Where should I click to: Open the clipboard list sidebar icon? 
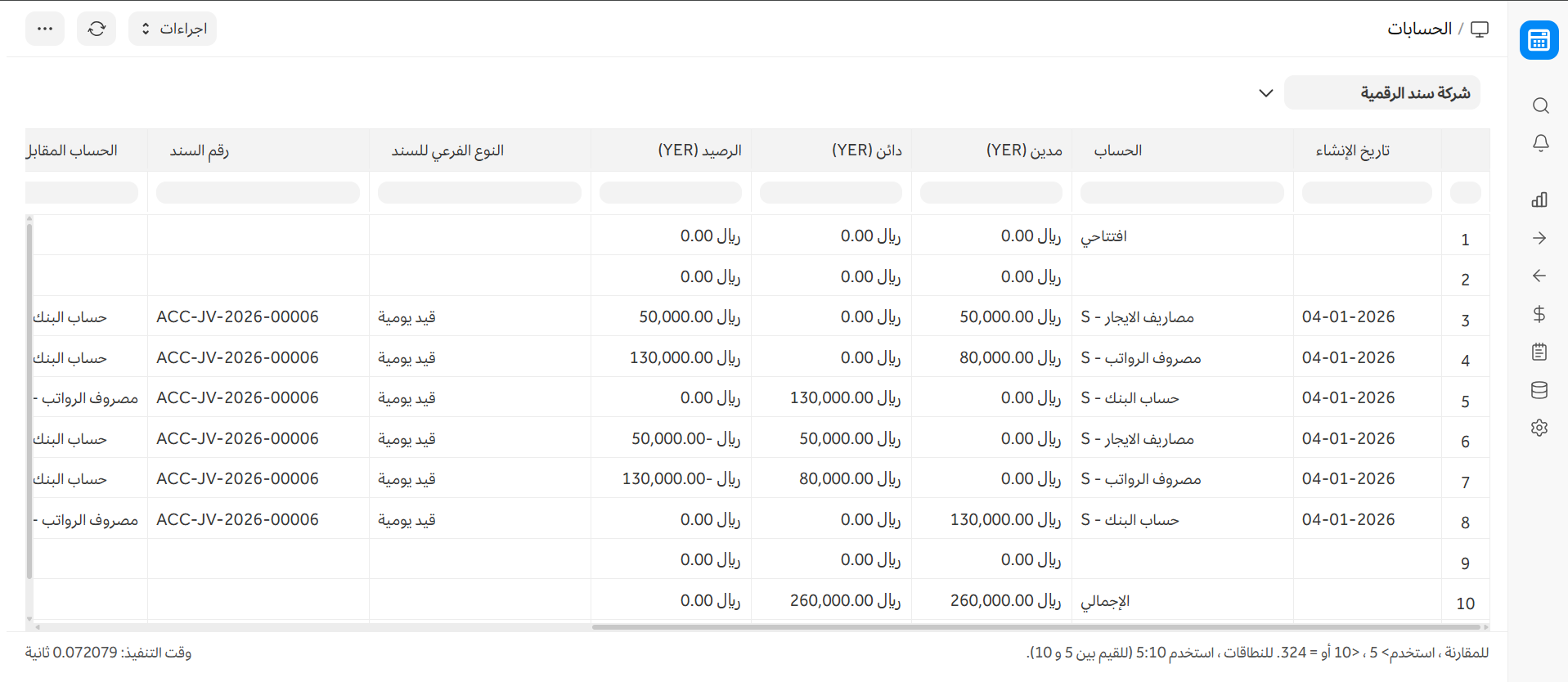pos(1539,352)
